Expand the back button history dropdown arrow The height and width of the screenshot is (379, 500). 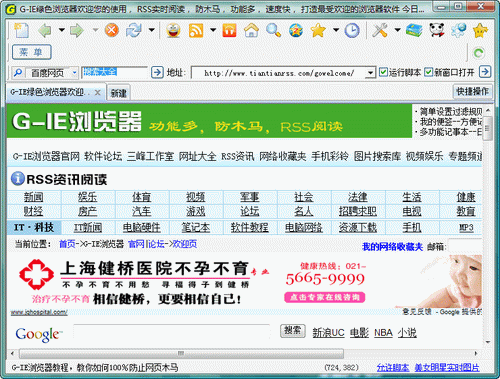pos(62,30)
